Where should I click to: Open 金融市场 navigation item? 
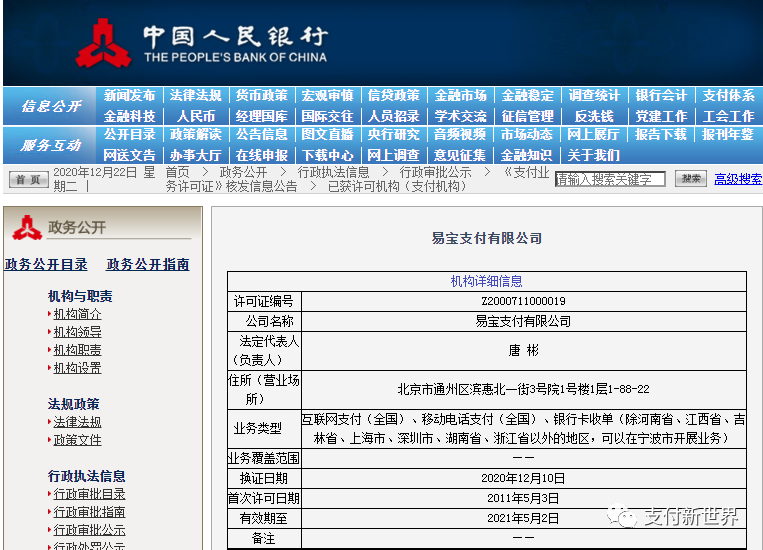tap(460, 95)
